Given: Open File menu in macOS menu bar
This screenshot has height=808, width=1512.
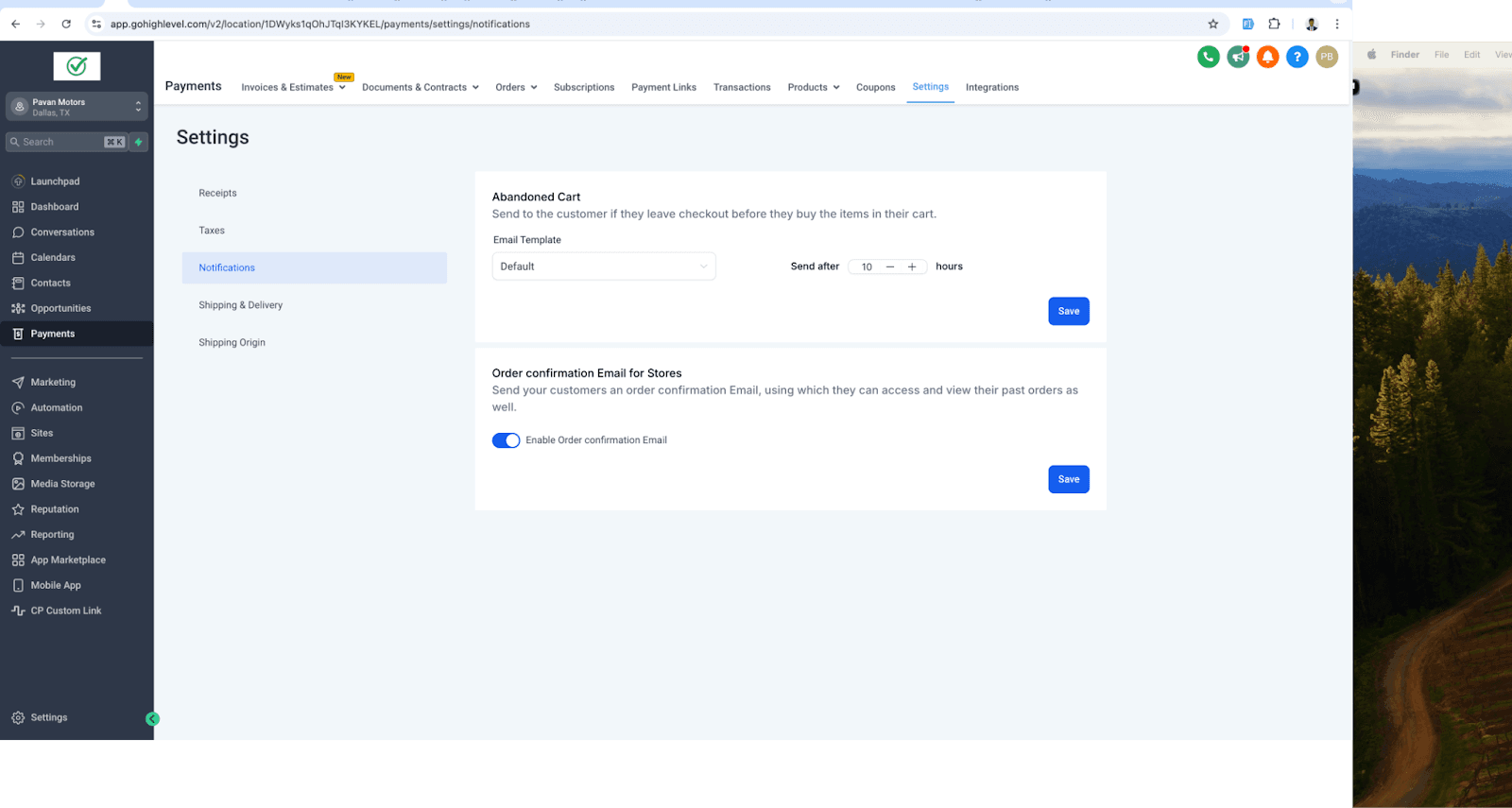Looking at the screenshot, I should coord(1441,55).
